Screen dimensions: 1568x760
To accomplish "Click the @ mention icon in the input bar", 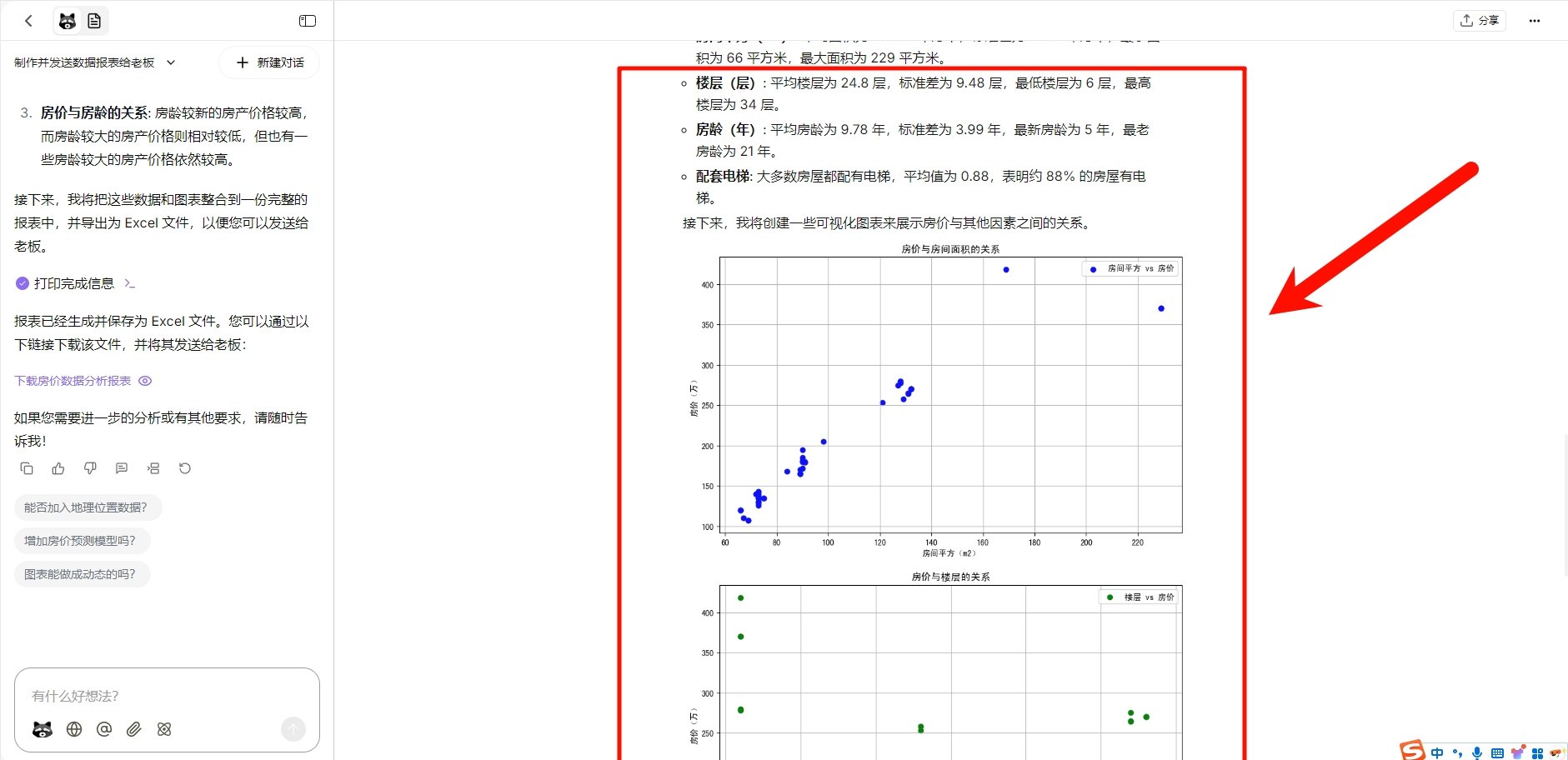I will click(x=103, y=729).
